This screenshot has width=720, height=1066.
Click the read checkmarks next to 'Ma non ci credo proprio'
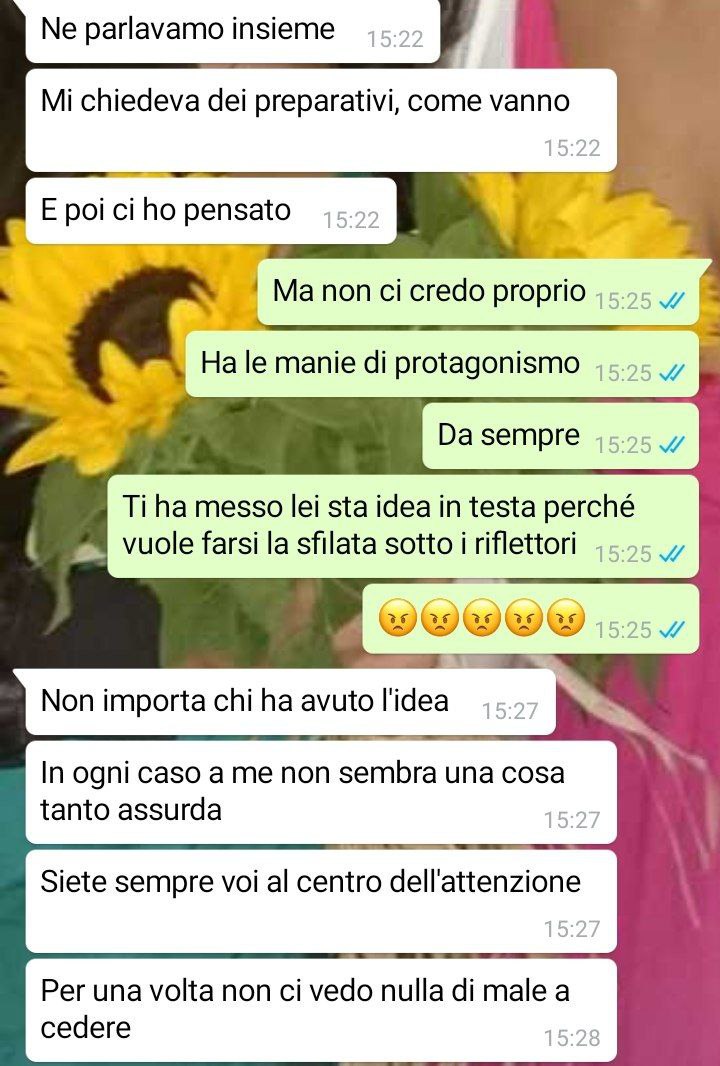click(x=672, y=300)
